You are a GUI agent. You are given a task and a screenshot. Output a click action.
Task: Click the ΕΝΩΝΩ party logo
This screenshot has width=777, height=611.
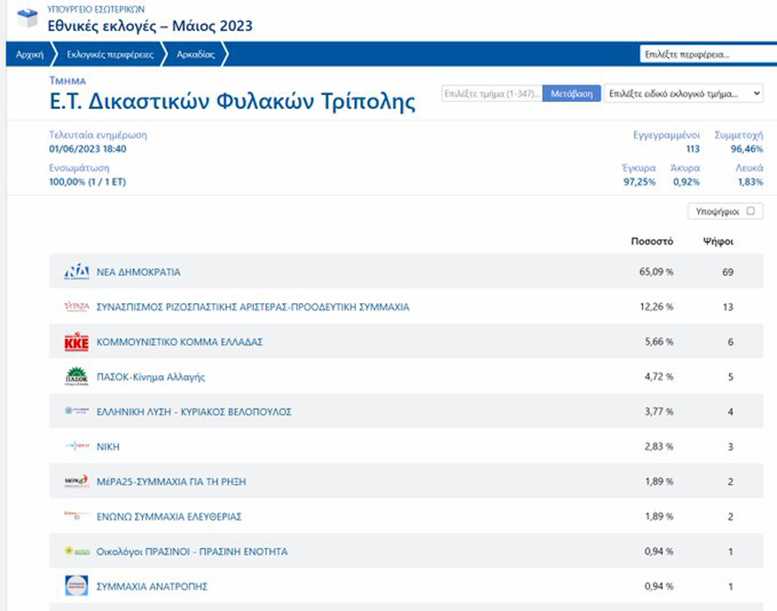tap(77, 516)
